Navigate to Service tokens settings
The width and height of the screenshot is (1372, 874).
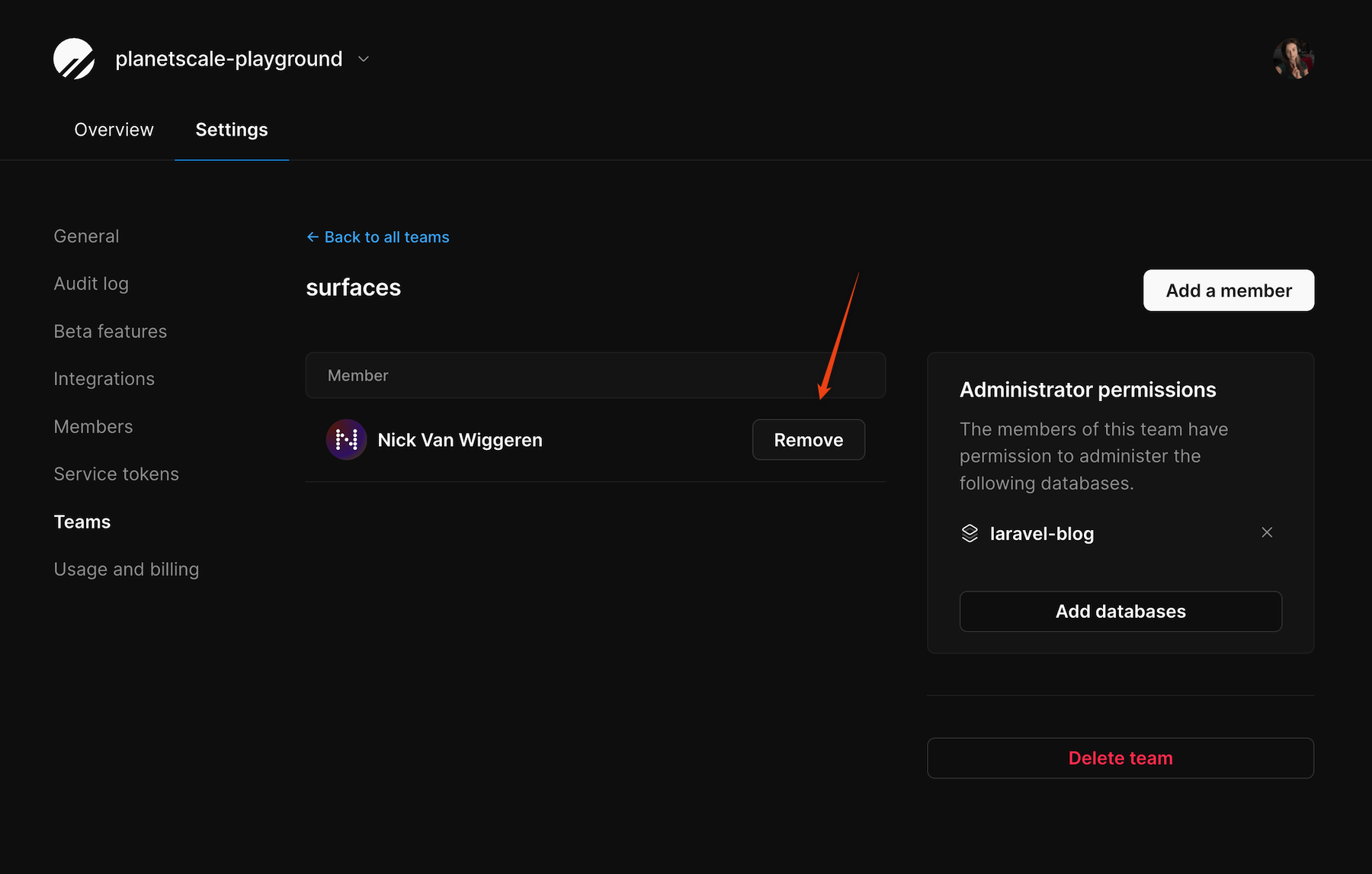pyautogui.click(x=116, y=474)
